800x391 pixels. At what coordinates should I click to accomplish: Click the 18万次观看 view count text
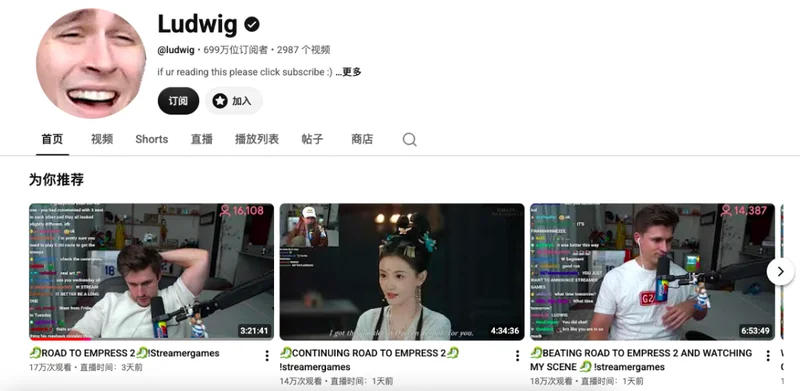click(x=551, y=381)
